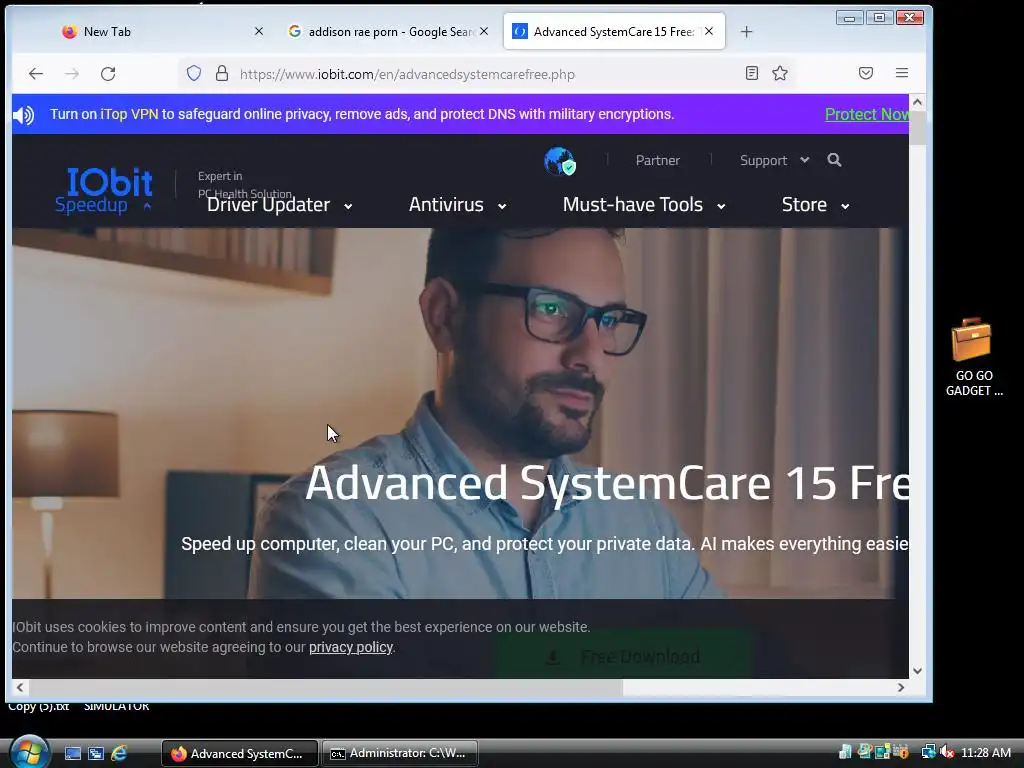Close the Advanced SystemCare tab

click(709, 31)
